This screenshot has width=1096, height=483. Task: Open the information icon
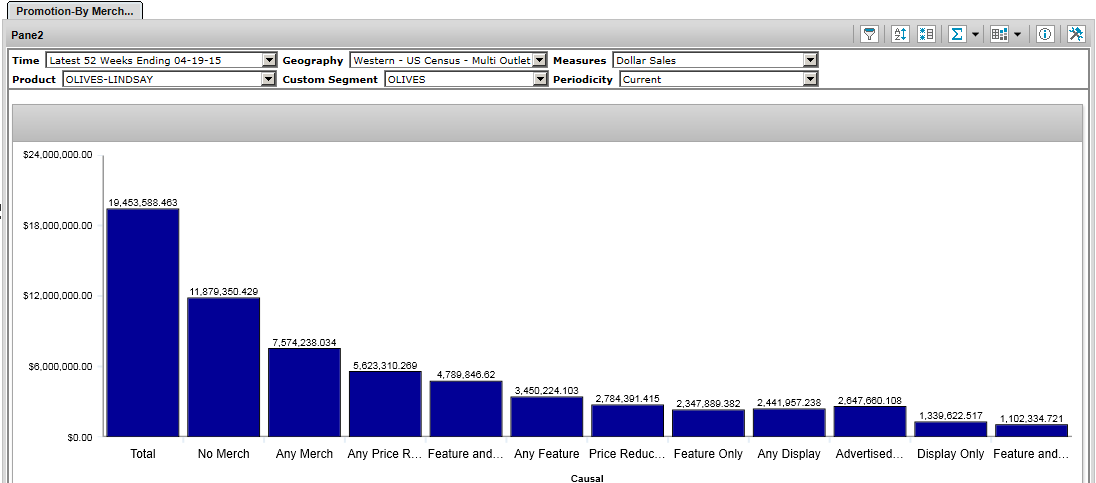[1045, 34]
